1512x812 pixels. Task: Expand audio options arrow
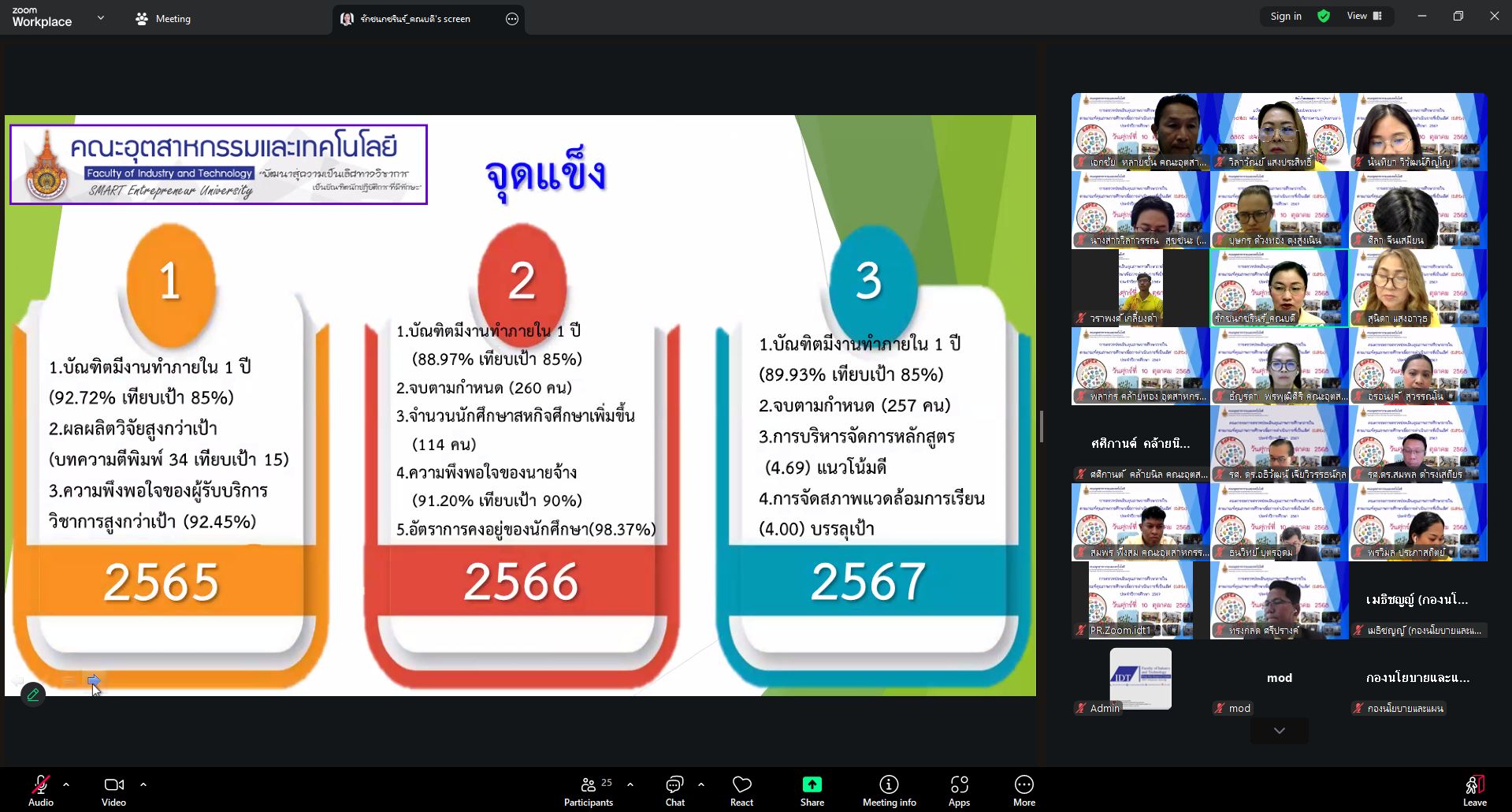tap(66, 784)
